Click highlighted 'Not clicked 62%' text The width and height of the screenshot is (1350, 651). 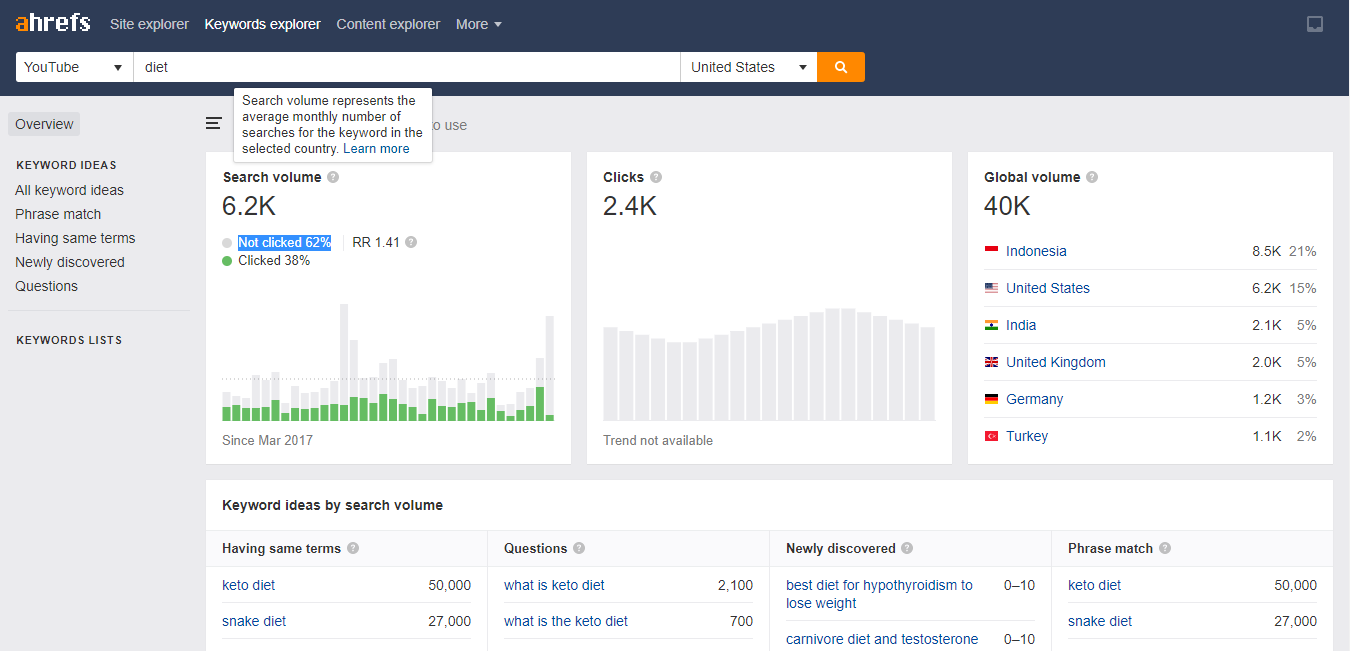(284, 242)
